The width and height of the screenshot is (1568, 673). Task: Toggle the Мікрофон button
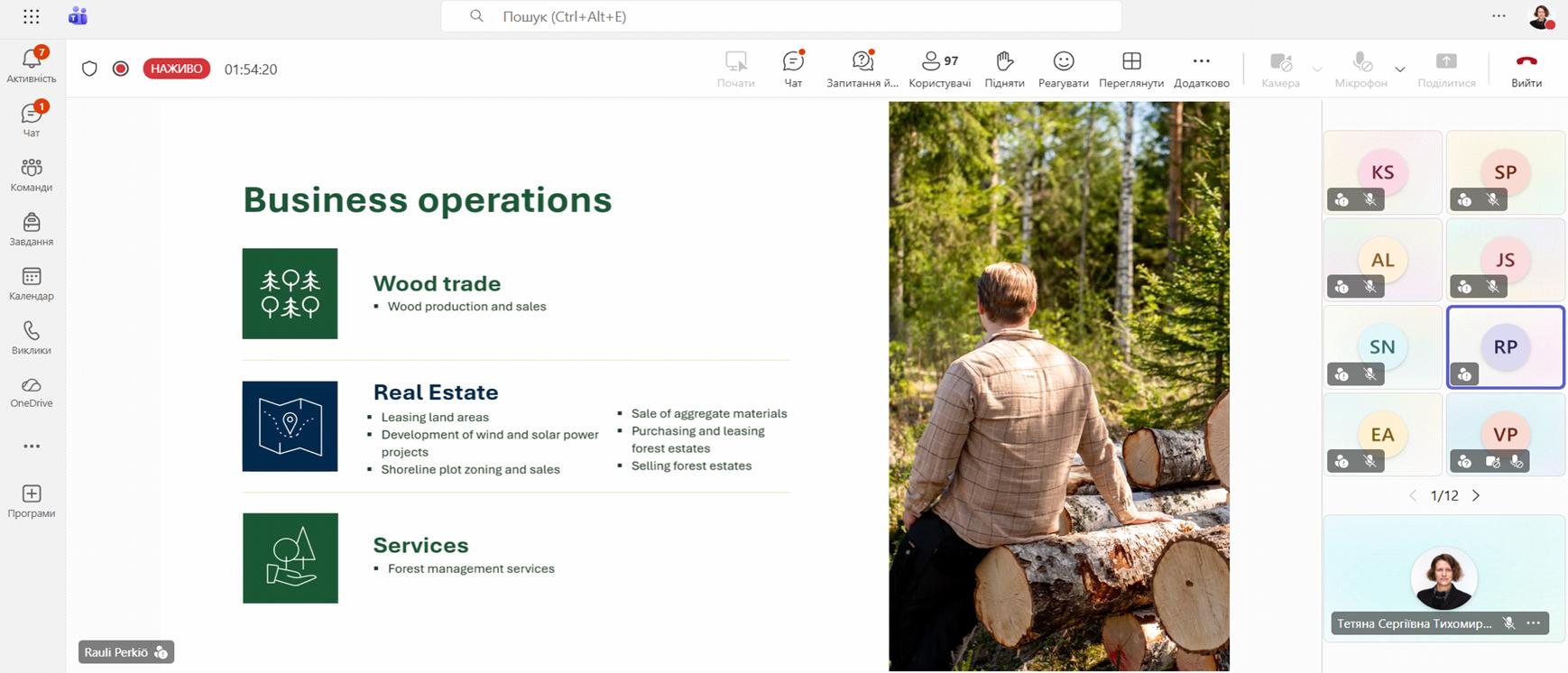point(1360,68)
